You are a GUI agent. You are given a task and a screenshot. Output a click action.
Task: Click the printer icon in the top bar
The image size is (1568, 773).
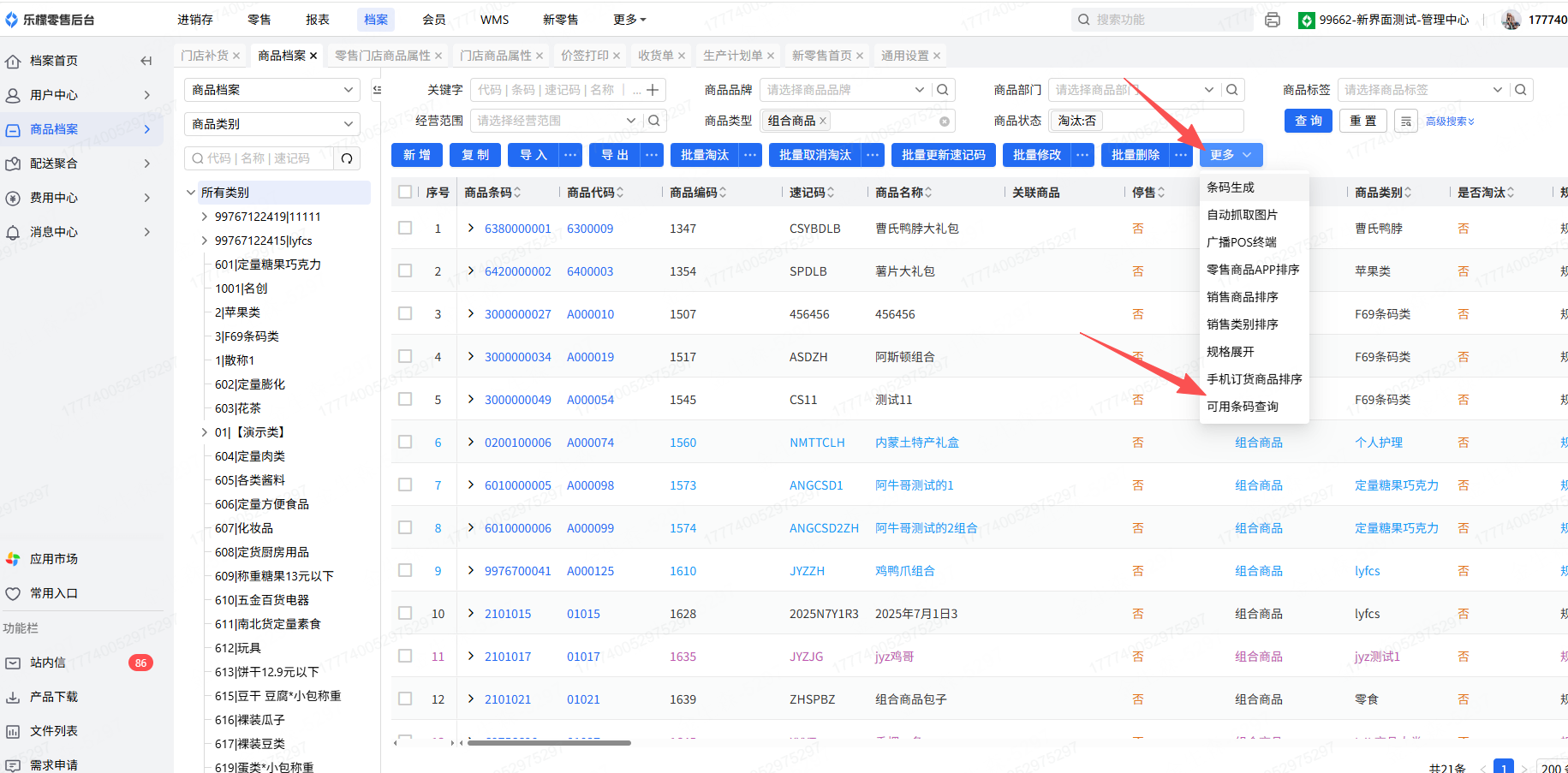pyautogui.click(x=1273, y=20)
